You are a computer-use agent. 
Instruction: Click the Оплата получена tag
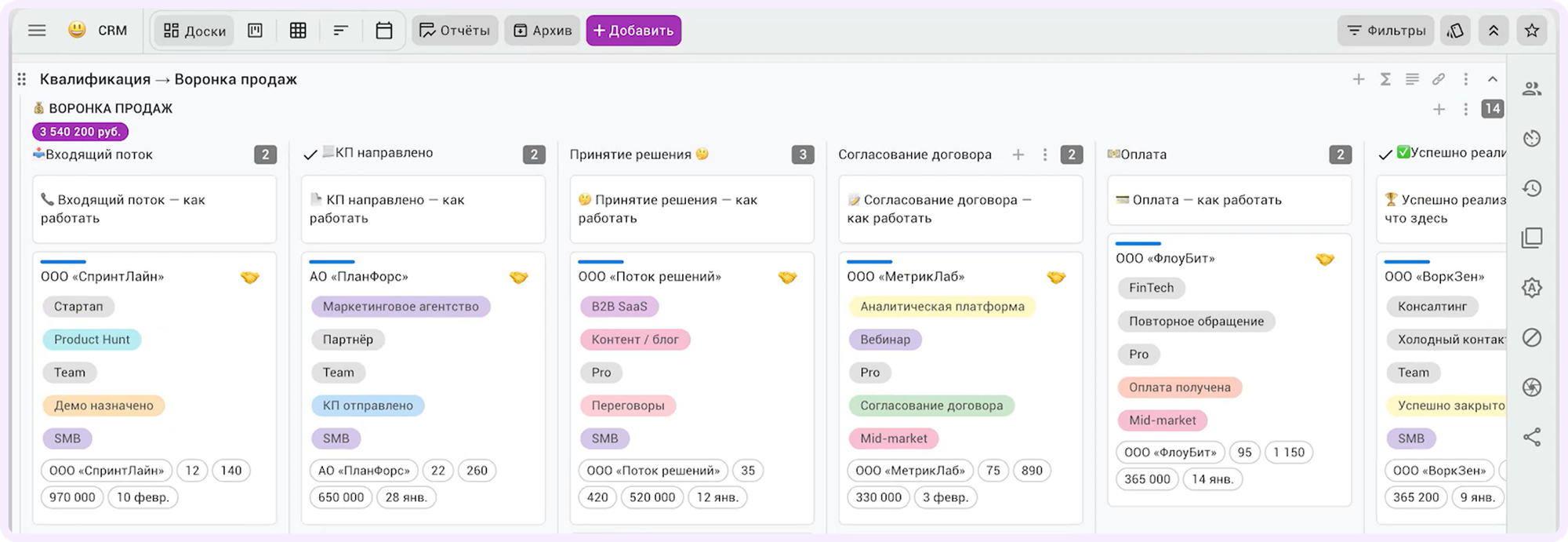1180,387
